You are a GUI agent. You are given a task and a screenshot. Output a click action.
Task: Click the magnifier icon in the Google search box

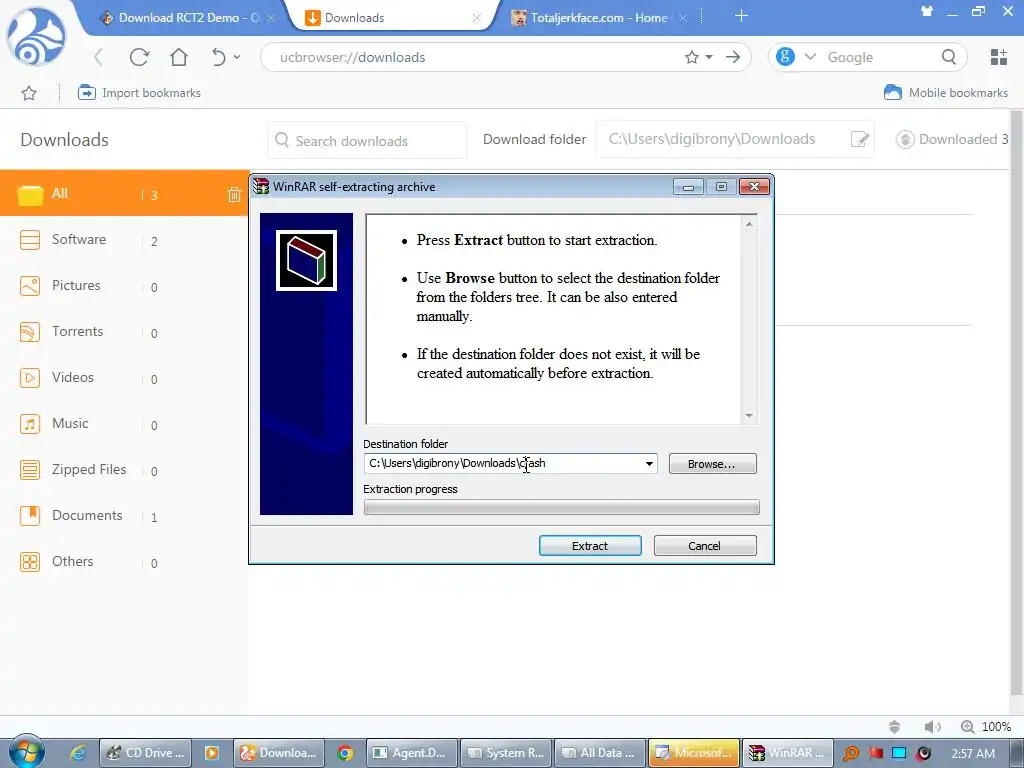click(x=949, y=57)
